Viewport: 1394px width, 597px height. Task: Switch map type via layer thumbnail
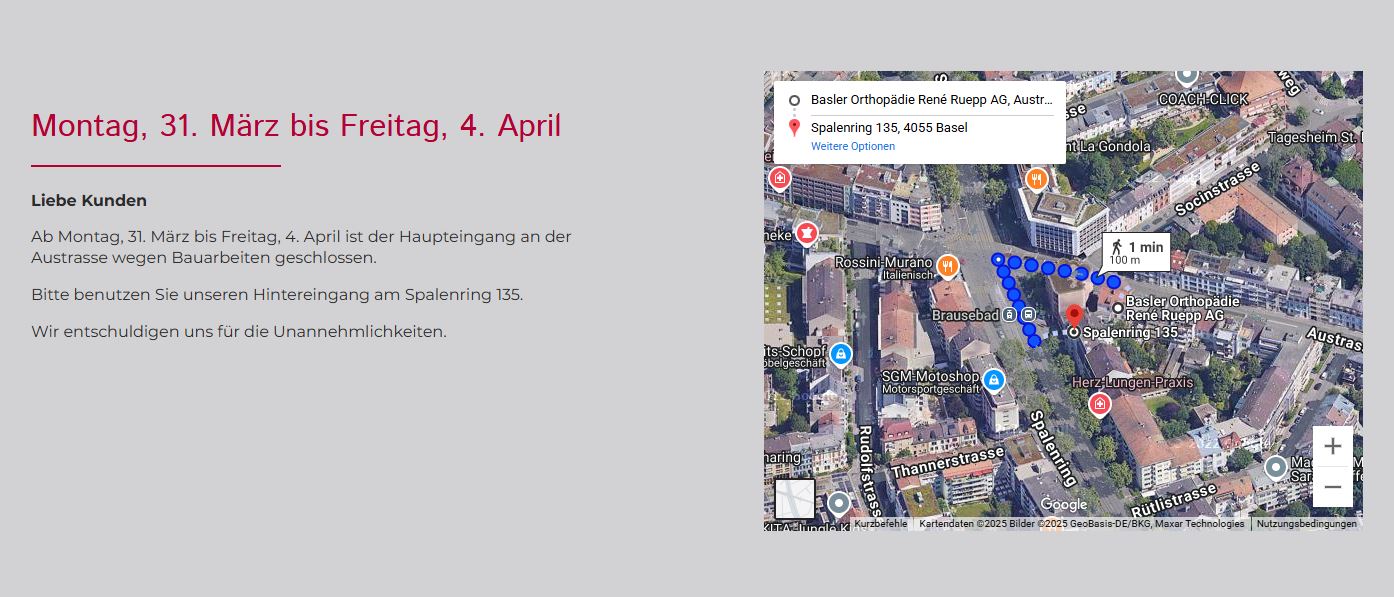pyautogui.click(x=795, y=499)
